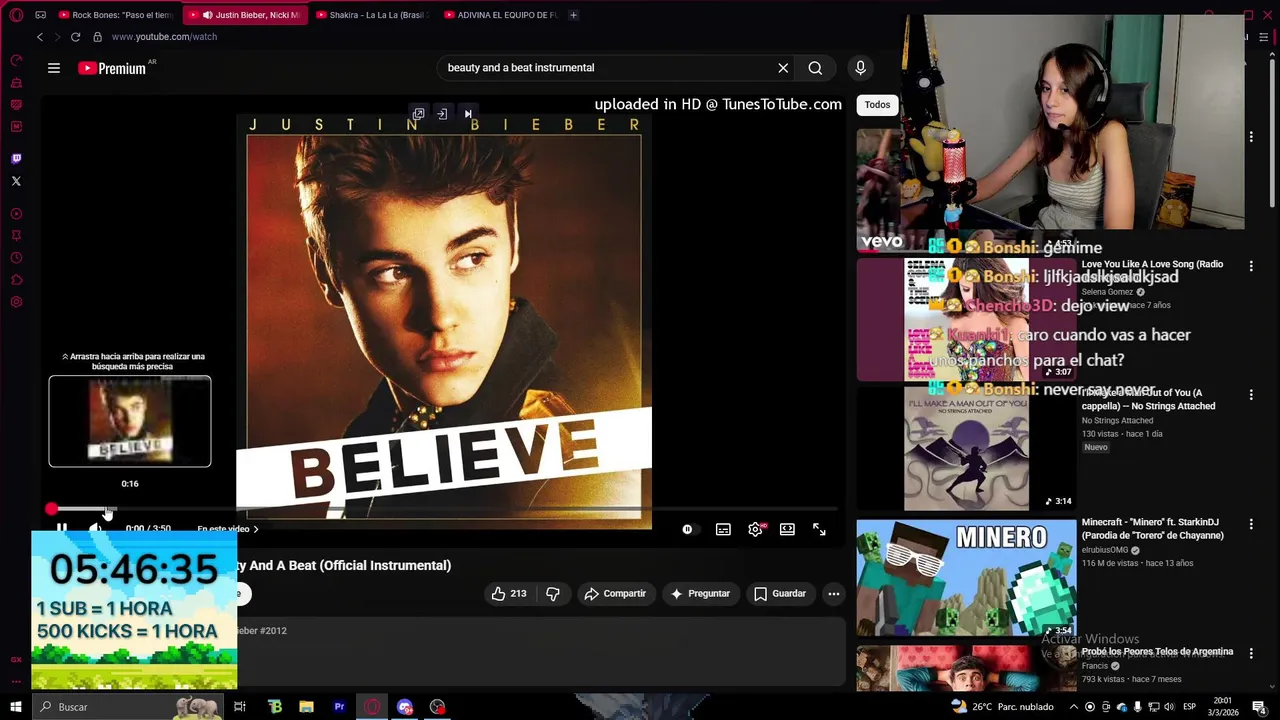1280x720 pixels.
Task: Switch to theater mode
Action: coord(788,529)
